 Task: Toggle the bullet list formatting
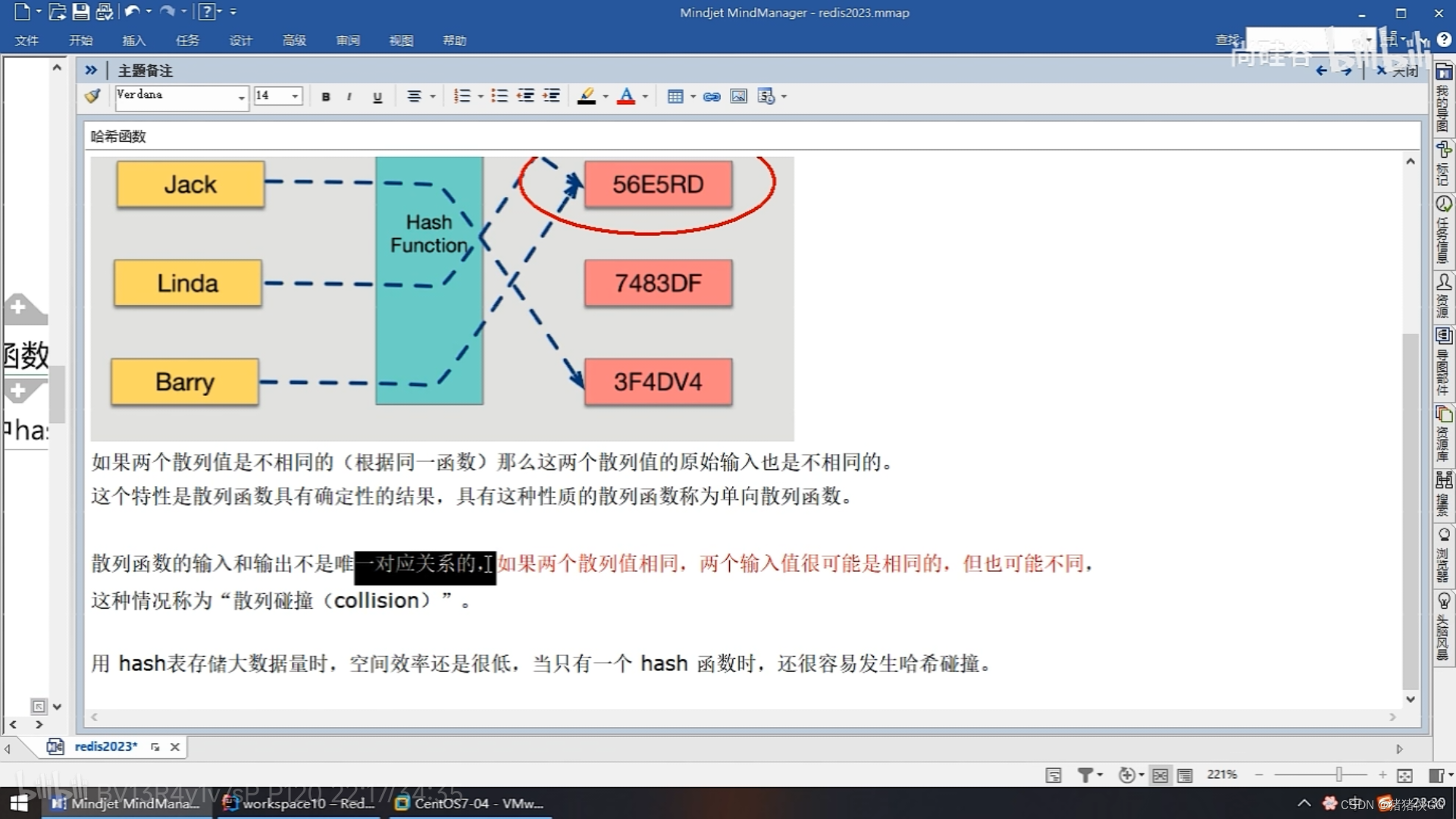[x=500, y=96]
